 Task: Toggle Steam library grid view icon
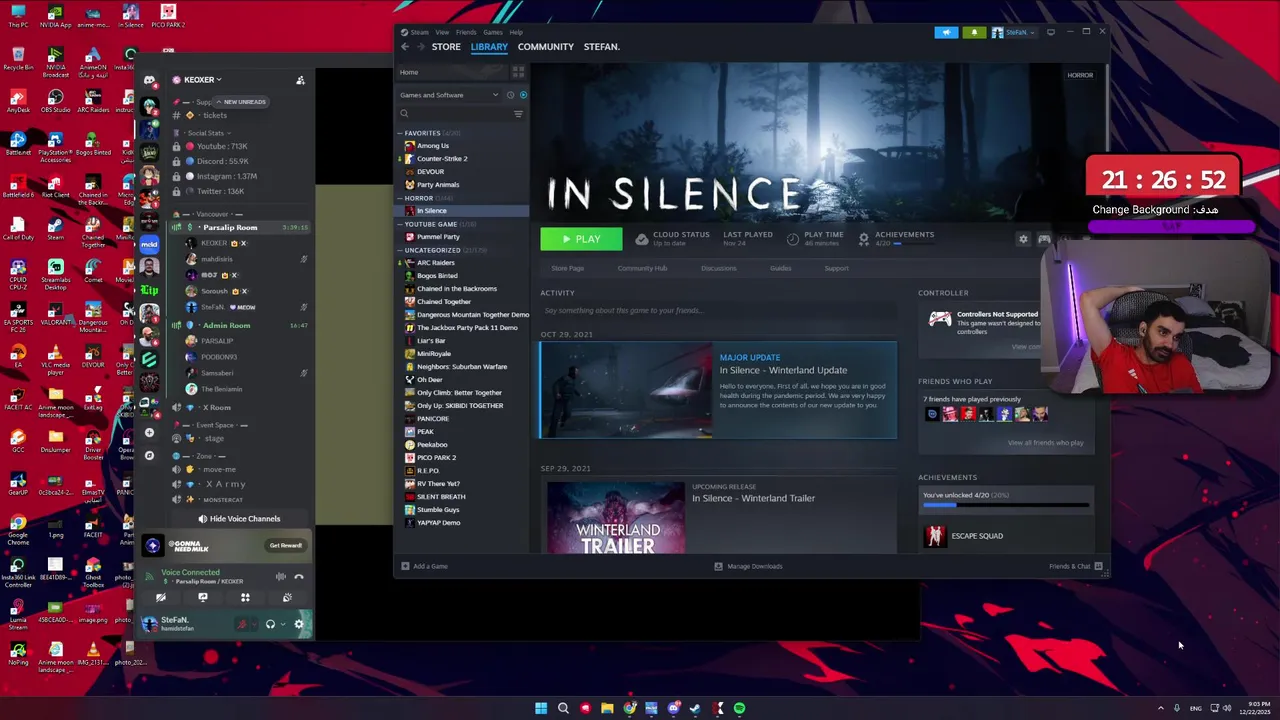[518, 72]
